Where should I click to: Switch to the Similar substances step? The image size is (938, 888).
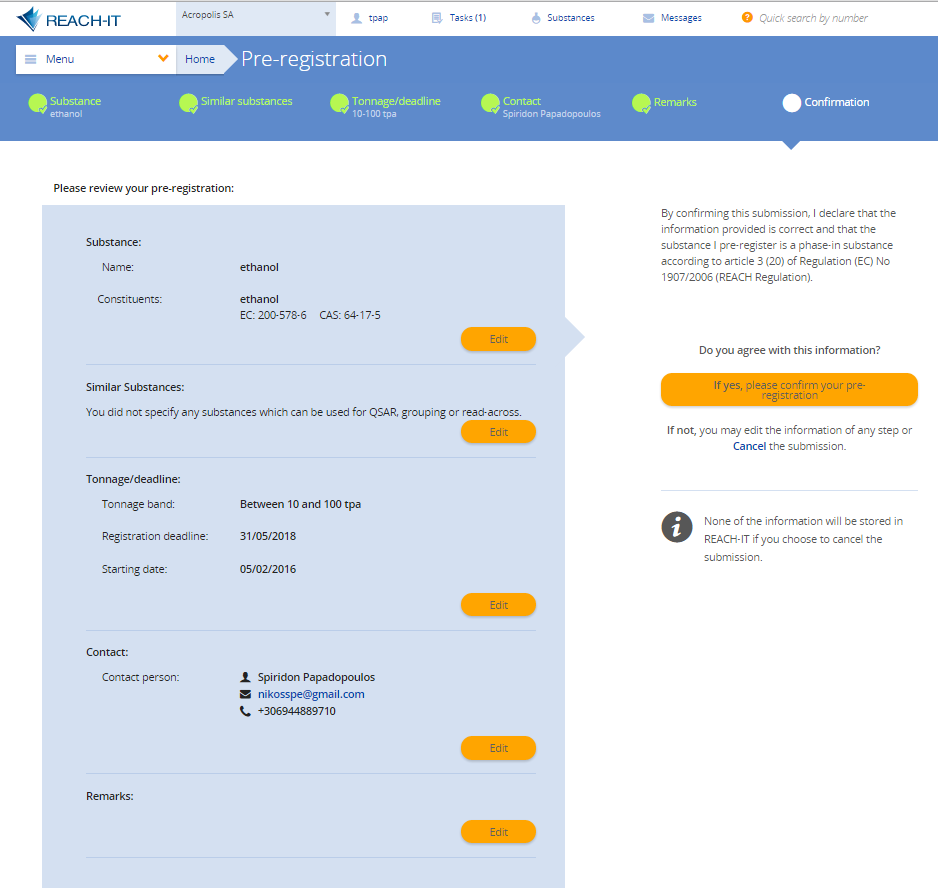tap(246, 101)
